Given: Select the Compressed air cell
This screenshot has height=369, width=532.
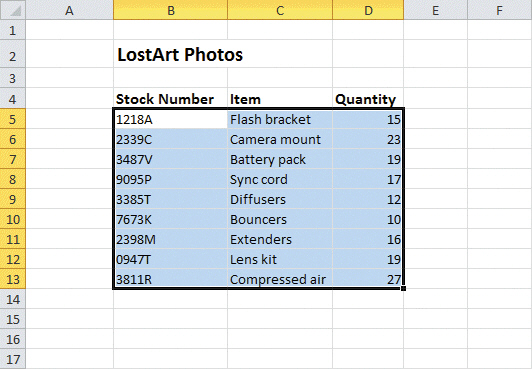Looking at the screenshot, I should click(280, 279).
